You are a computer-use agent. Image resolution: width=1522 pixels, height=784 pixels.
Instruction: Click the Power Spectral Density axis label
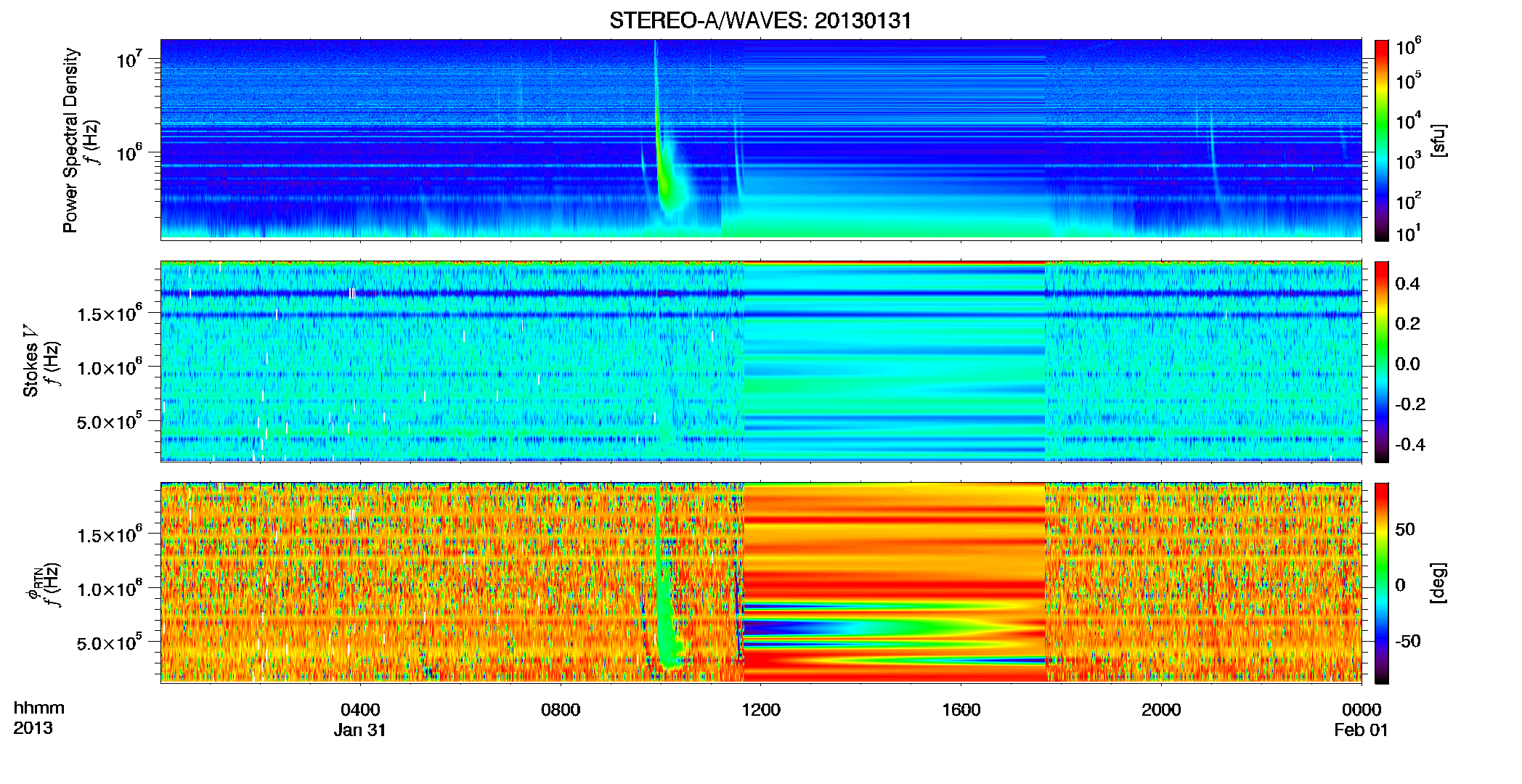tap(70, 140)
